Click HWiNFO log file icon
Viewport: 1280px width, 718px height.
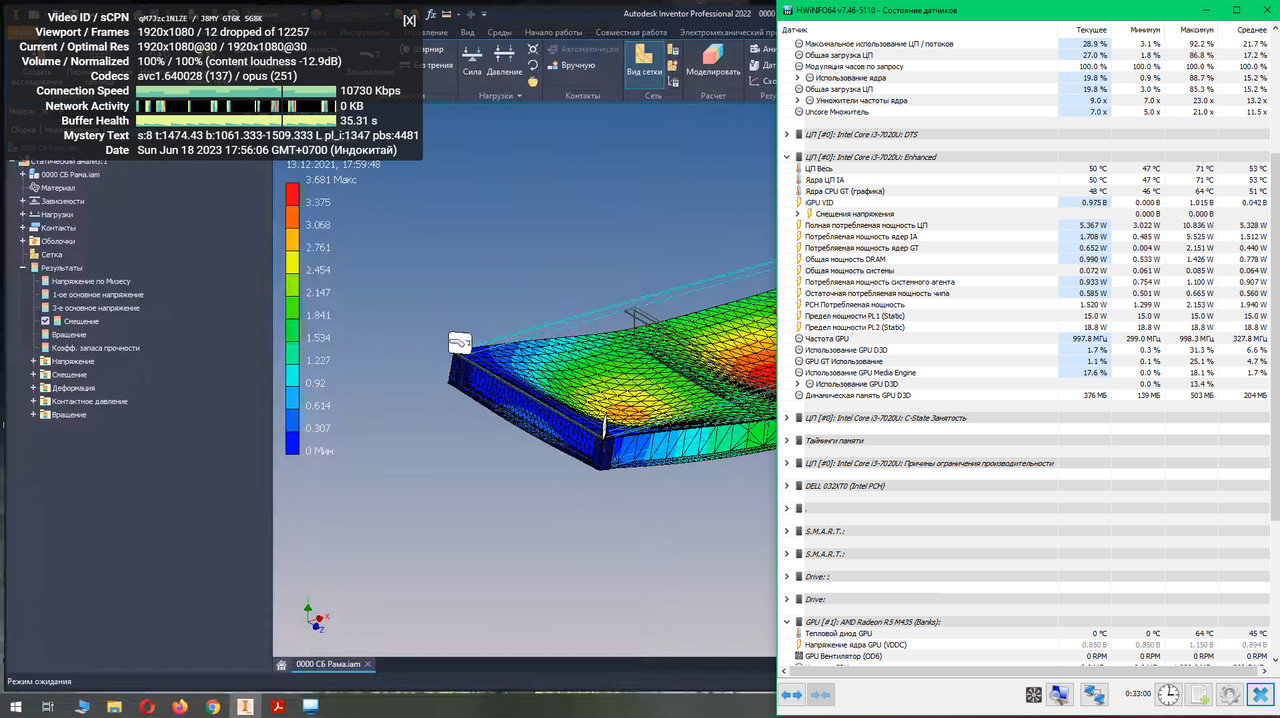(1199, 694)
